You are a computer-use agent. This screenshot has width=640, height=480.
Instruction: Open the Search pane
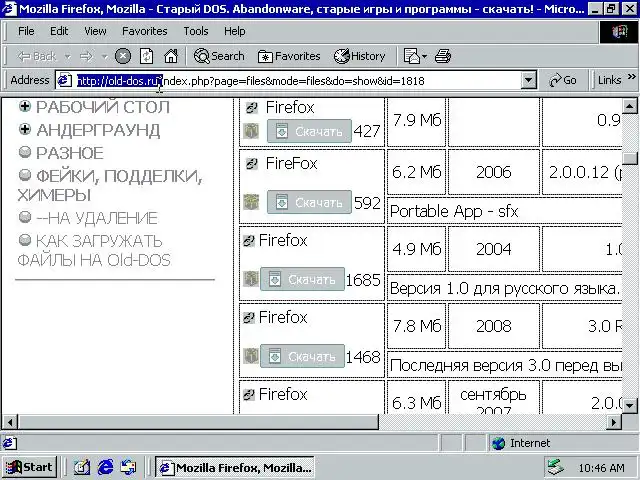click(219, 56)
